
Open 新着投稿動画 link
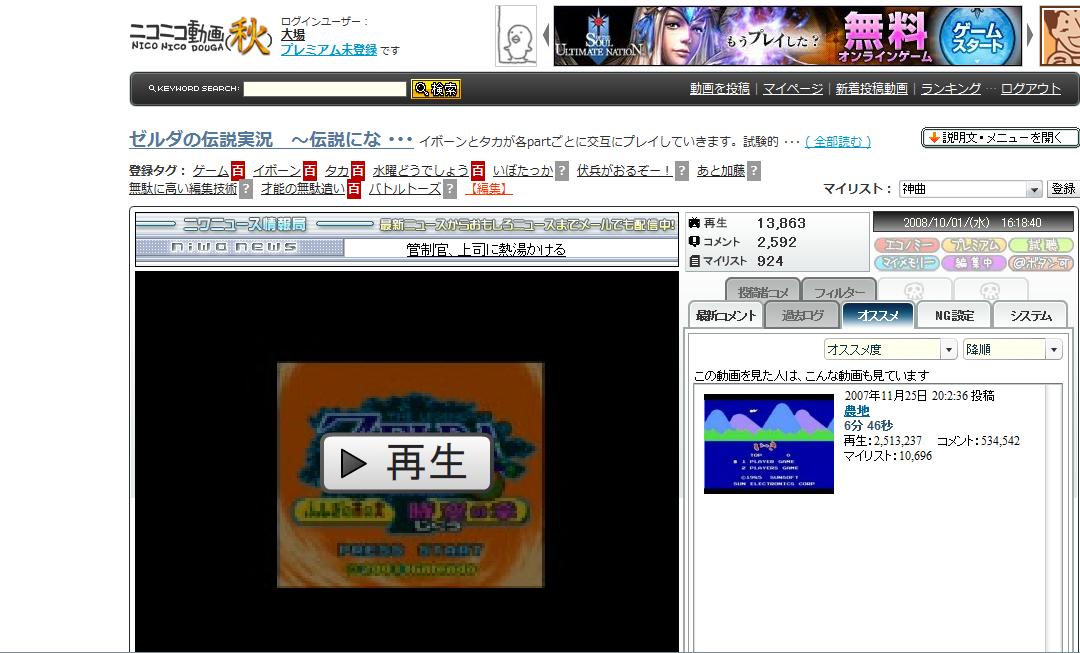coord(871,89)
